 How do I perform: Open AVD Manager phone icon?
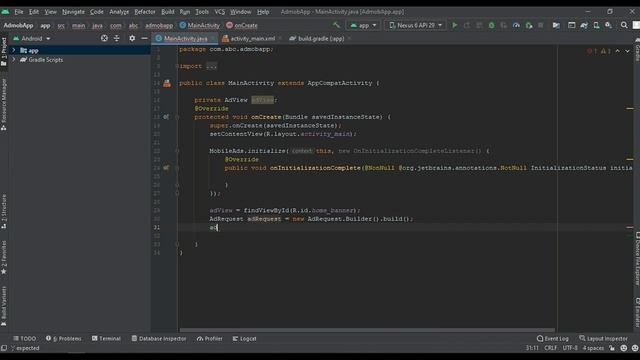tap(596, 25)
